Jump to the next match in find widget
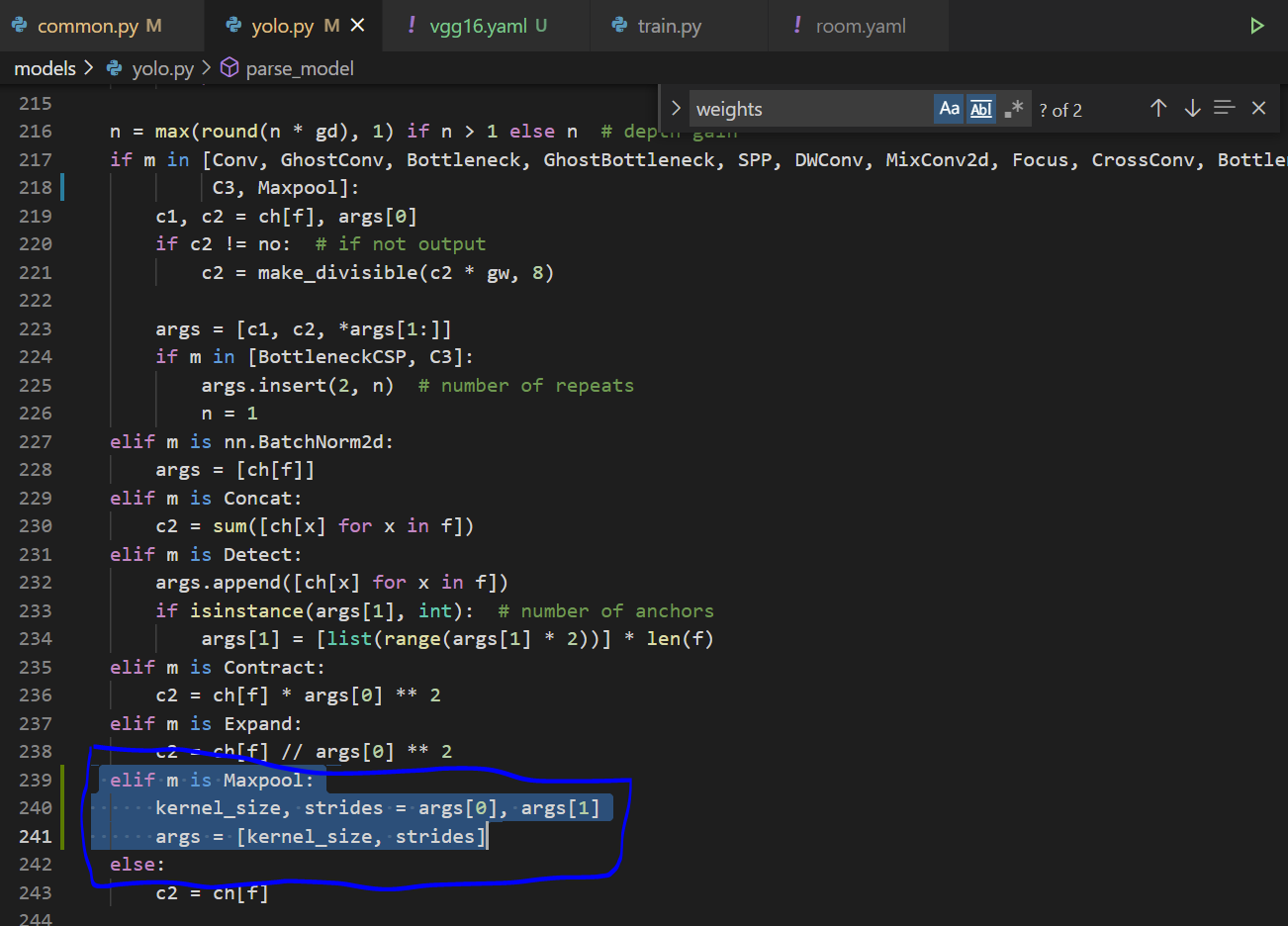 [1192, 108]
